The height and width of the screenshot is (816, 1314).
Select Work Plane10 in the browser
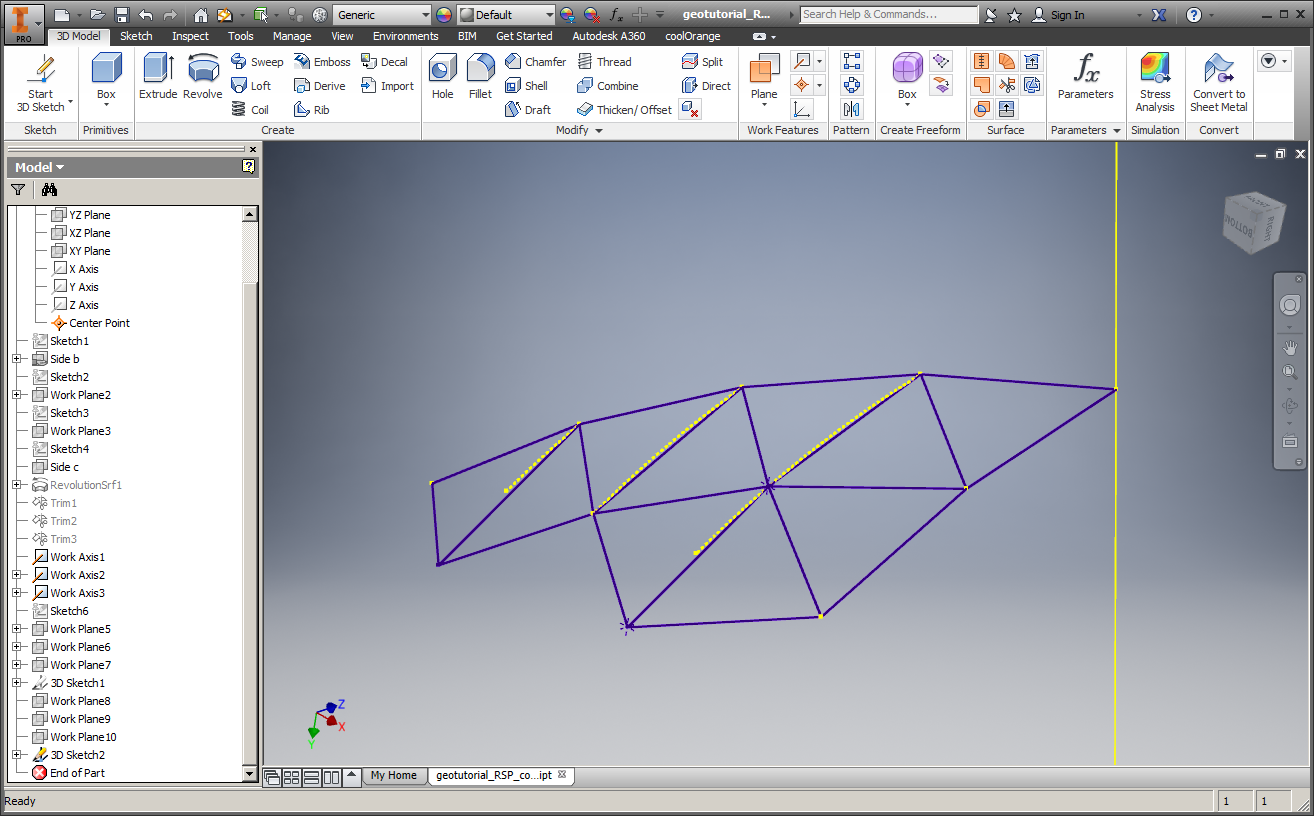click(83, 737)
